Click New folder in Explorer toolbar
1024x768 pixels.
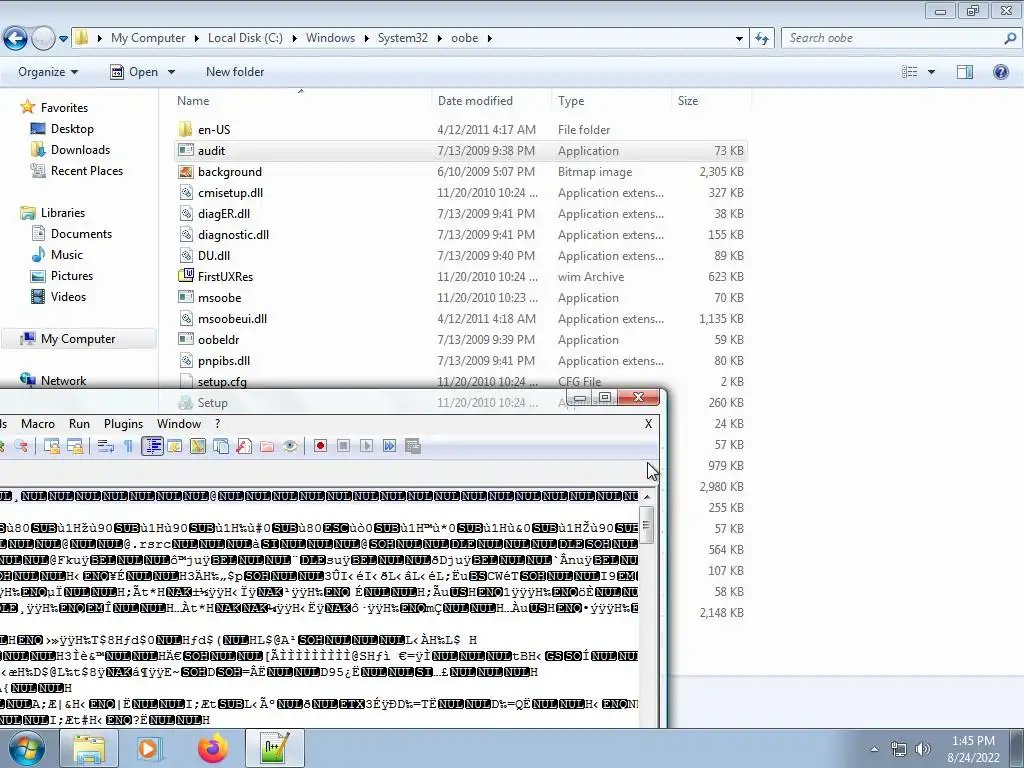(x=235, y=72)
